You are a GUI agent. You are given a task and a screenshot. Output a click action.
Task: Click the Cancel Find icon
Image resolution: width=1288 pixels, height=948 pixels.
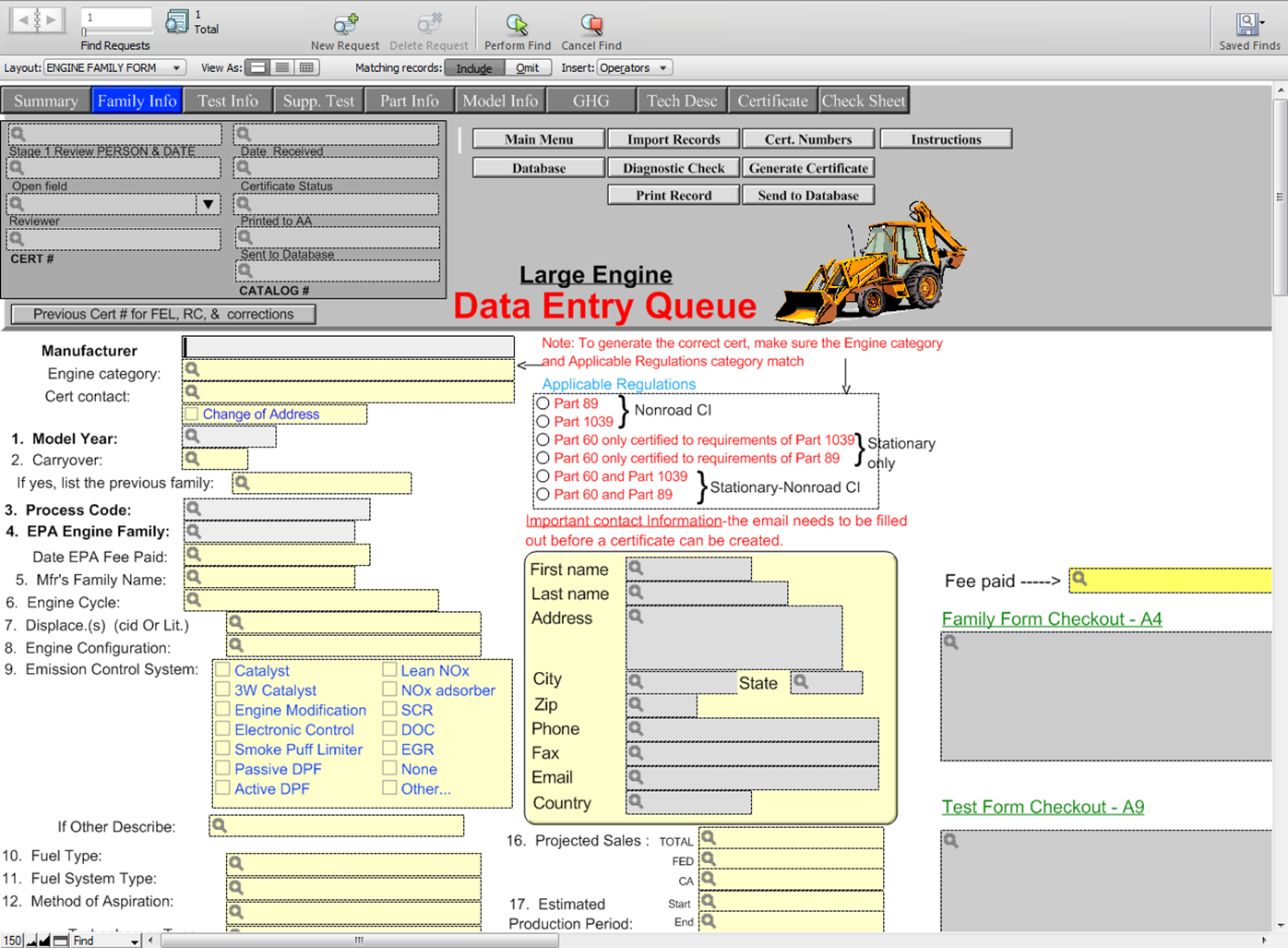(x=591, y=25)
